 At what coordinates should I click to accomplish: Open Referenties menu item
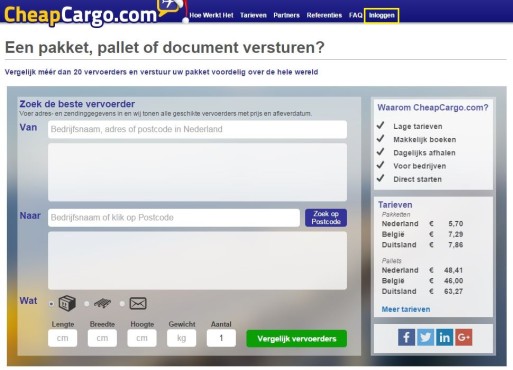click(324, 15)
